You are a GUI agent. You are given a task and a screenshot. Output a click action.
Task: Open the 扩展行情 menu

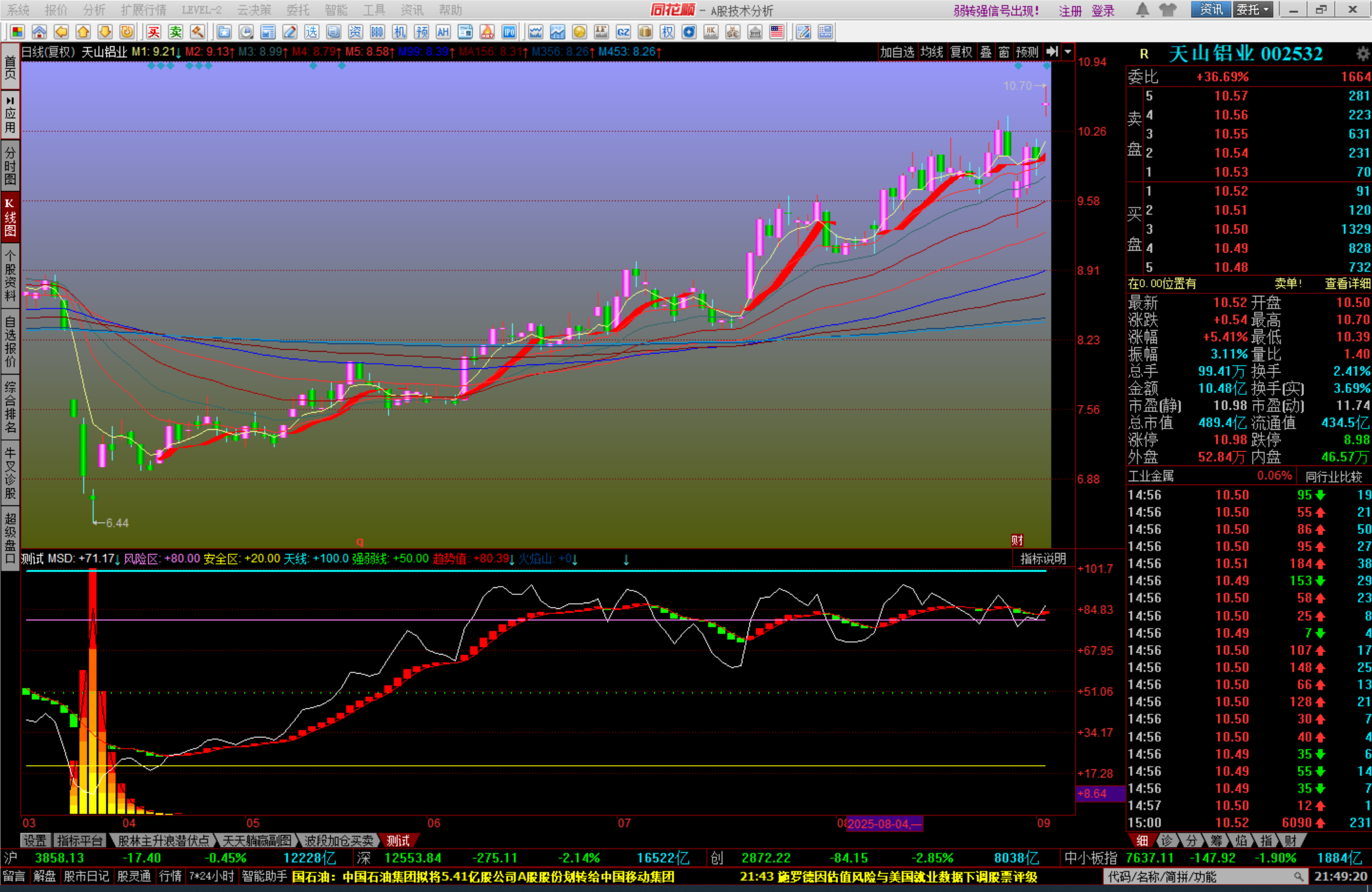(144, 10)
